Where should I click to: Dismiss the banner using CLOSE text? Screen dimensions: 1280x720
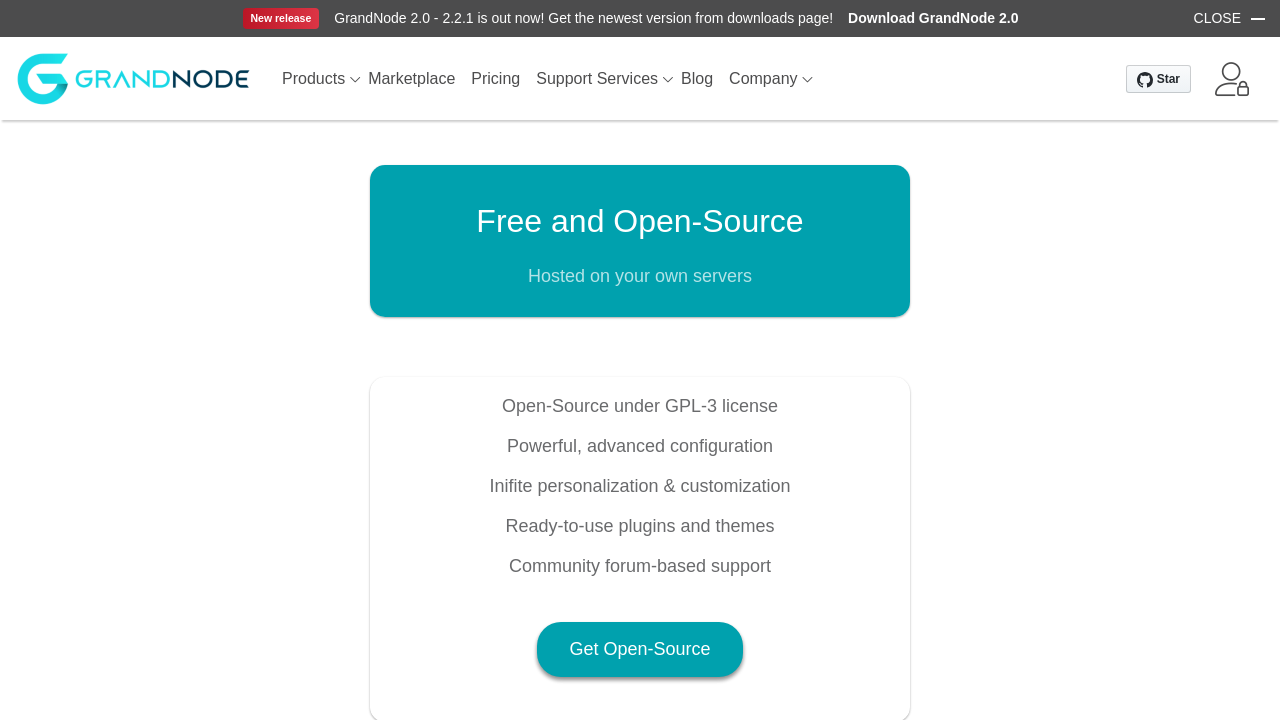(x=1216, y=18)
